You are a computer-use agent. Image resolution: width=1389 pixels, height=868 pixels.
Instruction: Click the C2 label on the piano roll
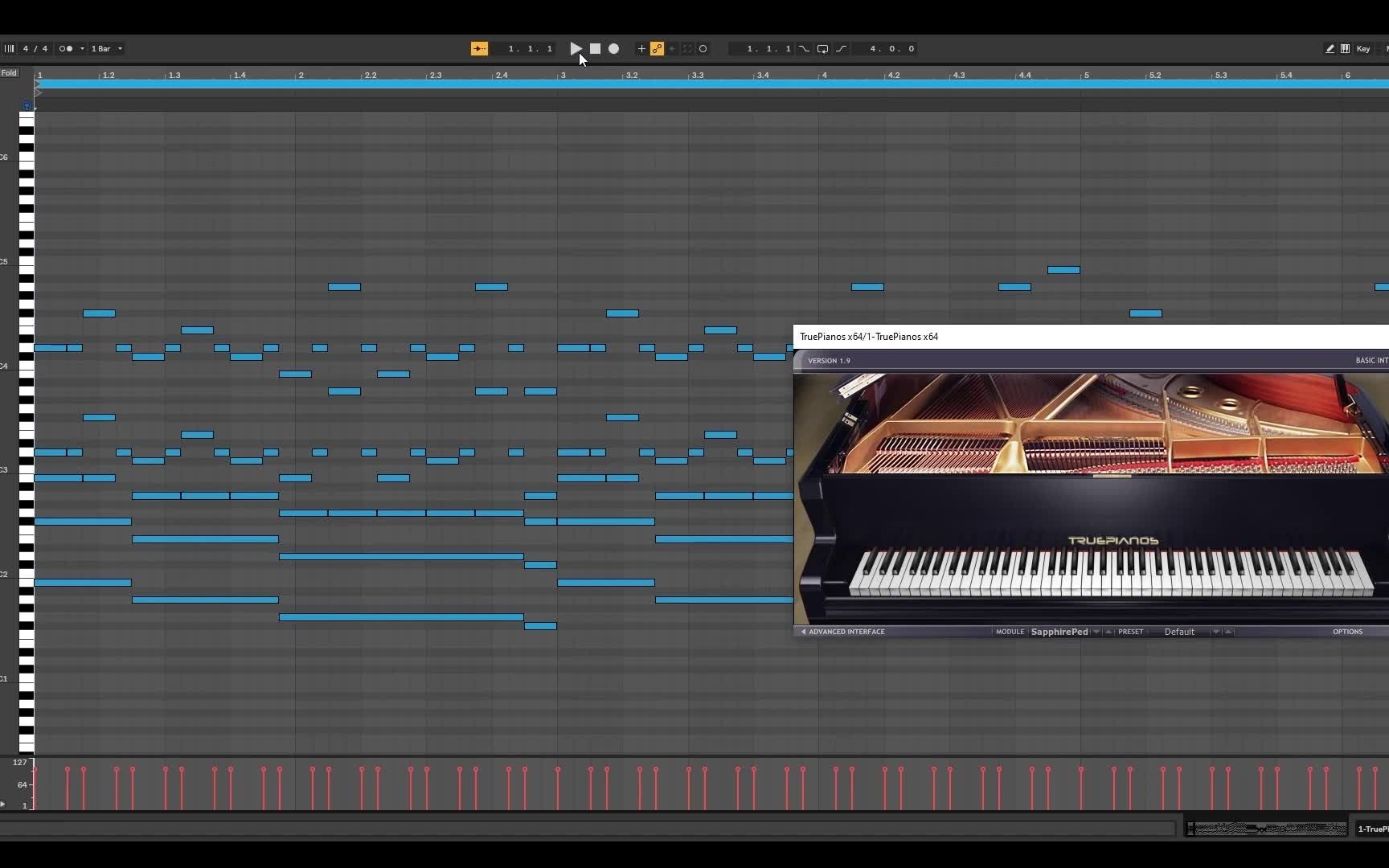coord(4,574)
